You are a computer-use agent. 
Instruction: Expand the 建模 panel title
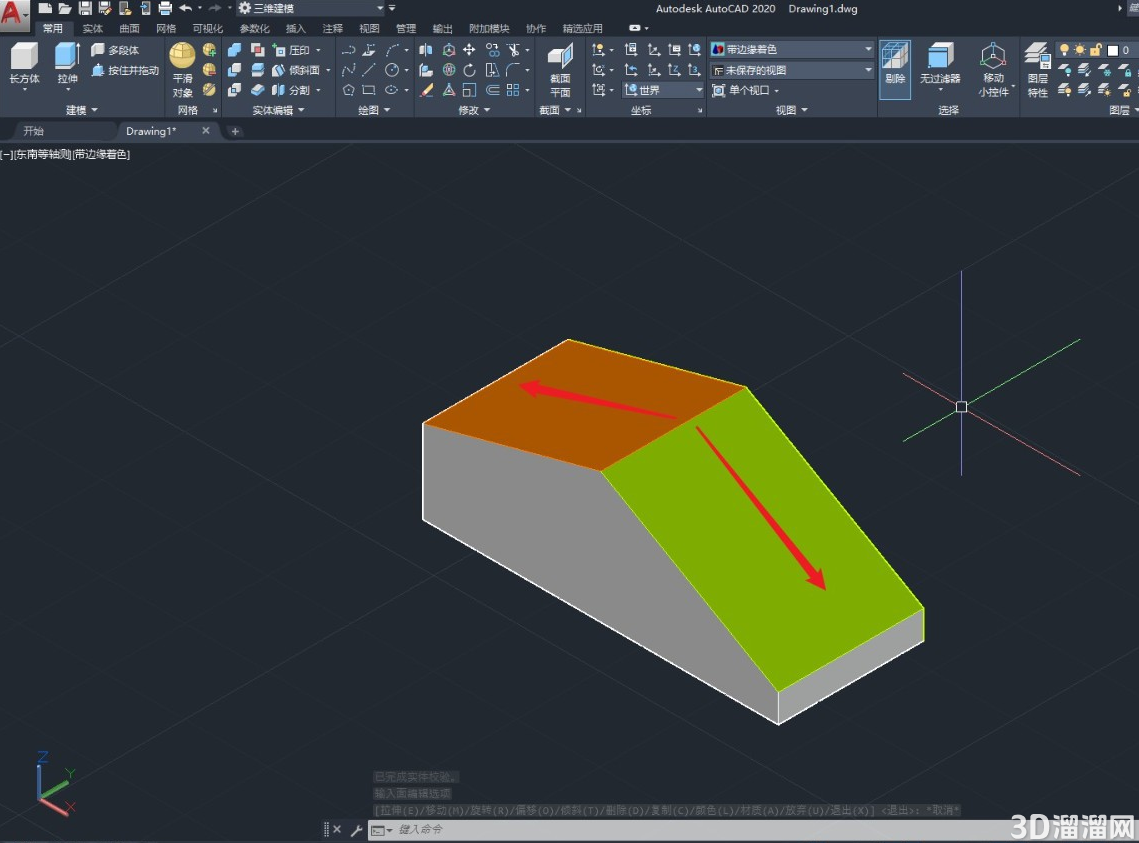coord(81,110)
